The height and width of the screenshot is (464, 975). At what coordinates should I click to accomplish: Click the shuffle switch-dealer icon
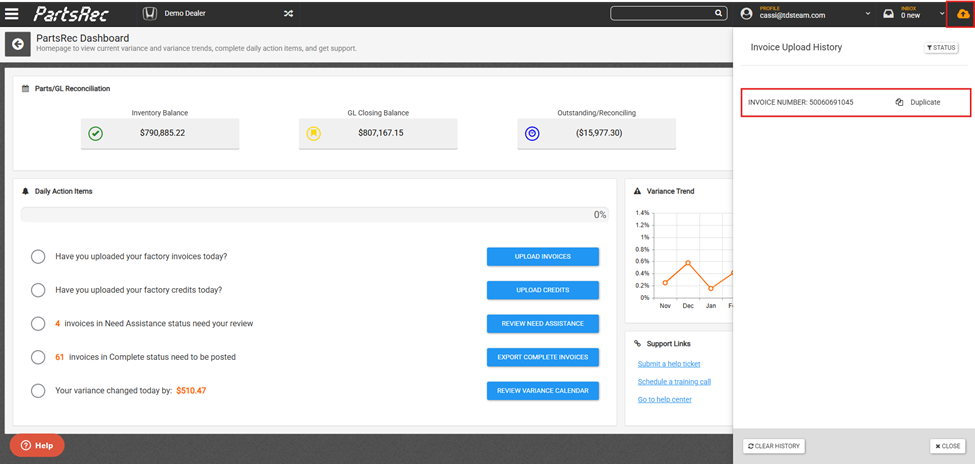289,14
